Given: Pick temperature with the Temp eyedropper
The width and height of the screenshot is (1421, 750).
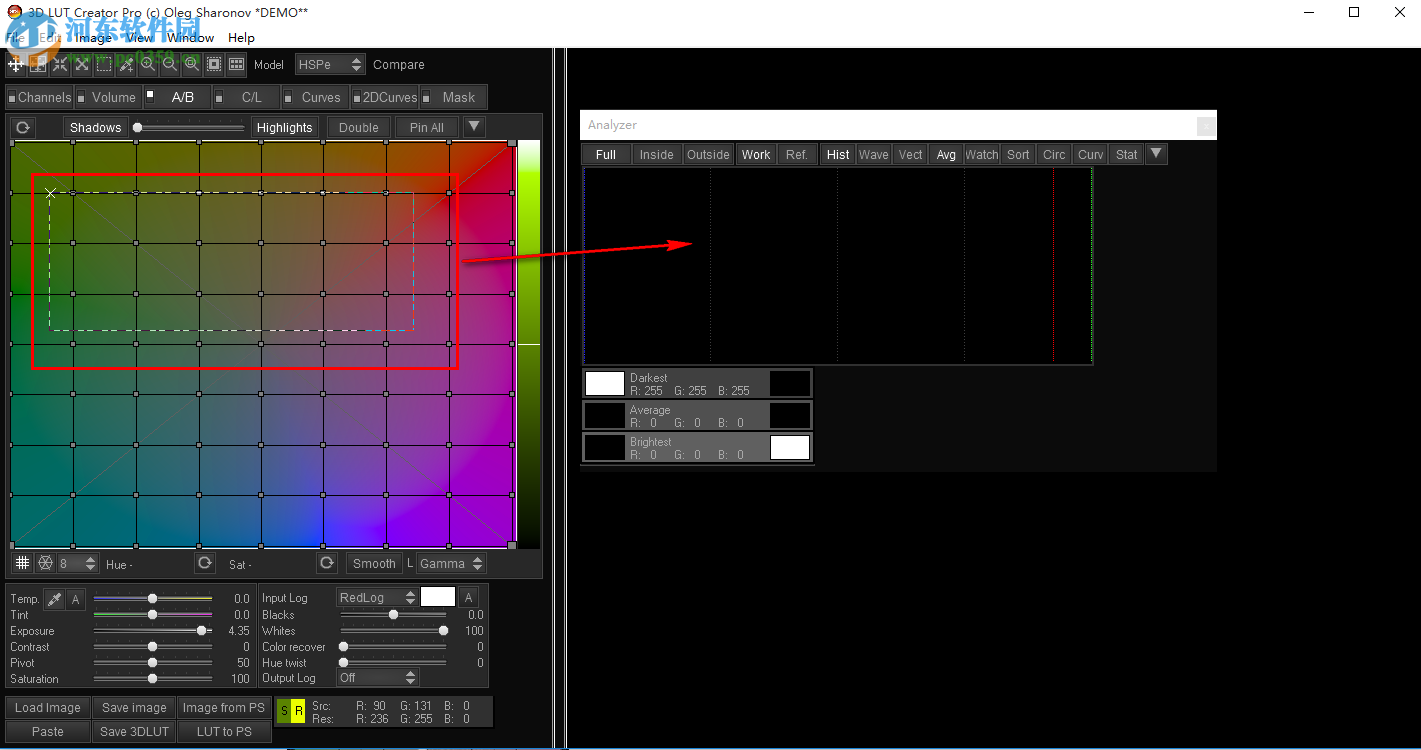Looking at the screenshot, I should [55, 598].
